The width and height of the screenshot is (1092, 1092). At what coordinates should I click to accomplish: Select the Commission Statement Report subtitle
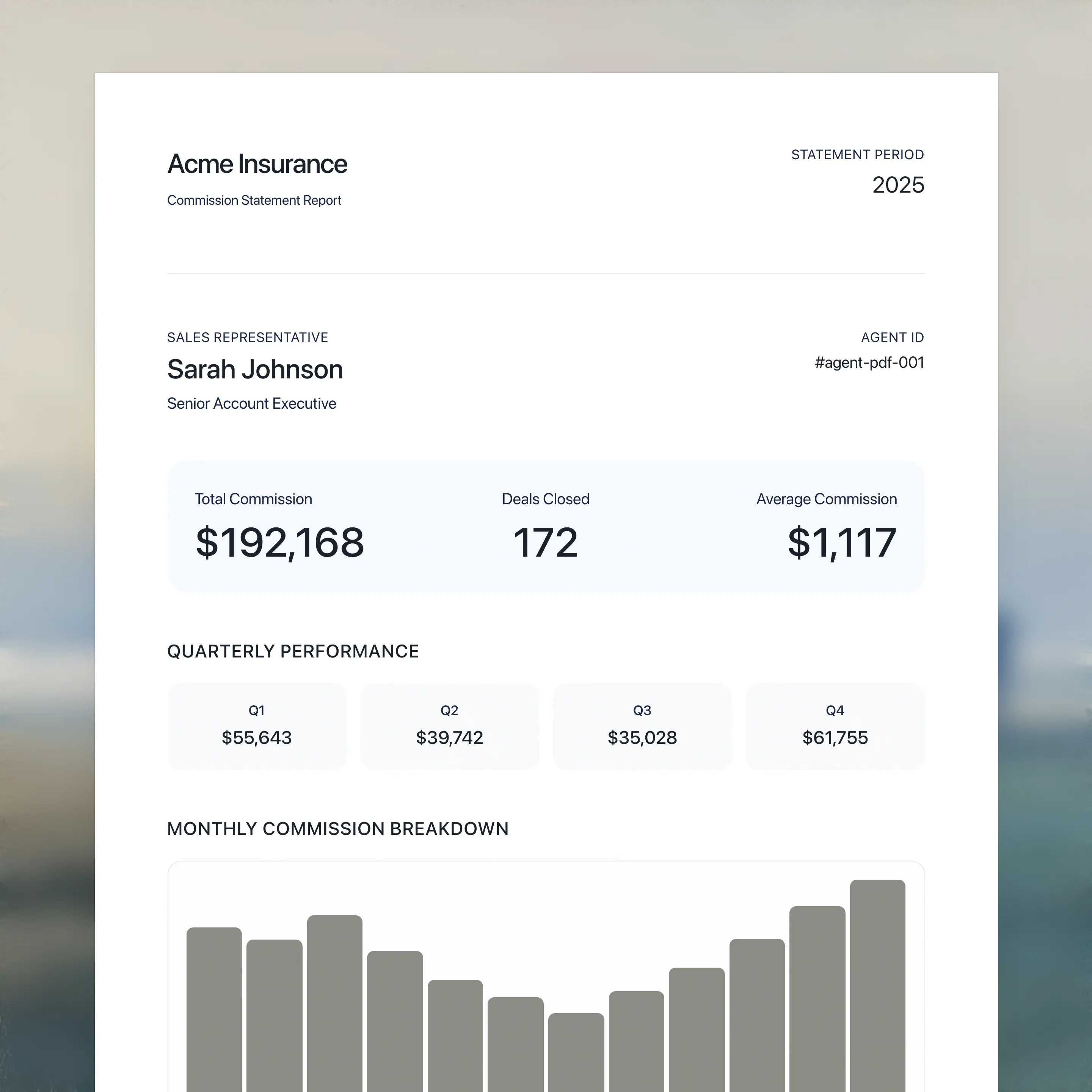tap(254, 201)
